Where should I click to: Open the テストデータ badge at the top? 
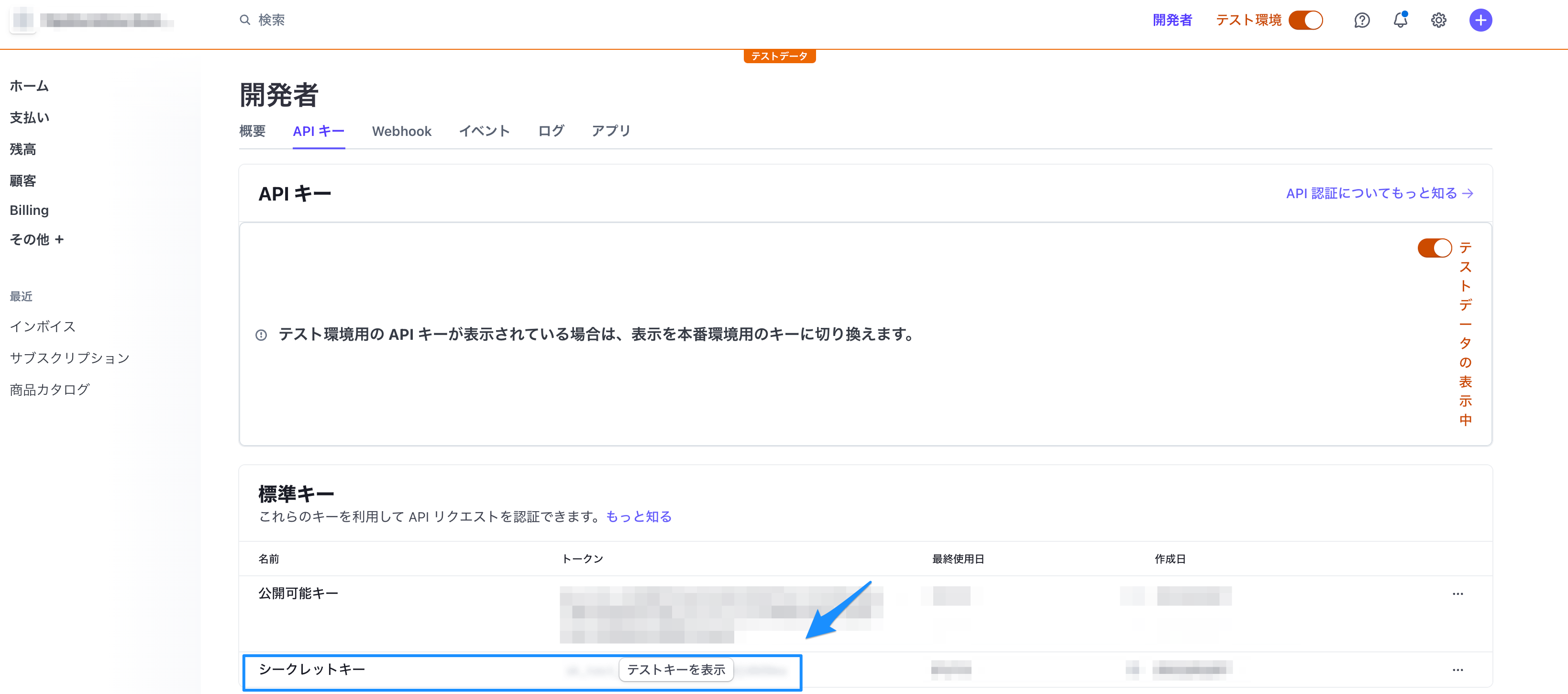[780, 56]
